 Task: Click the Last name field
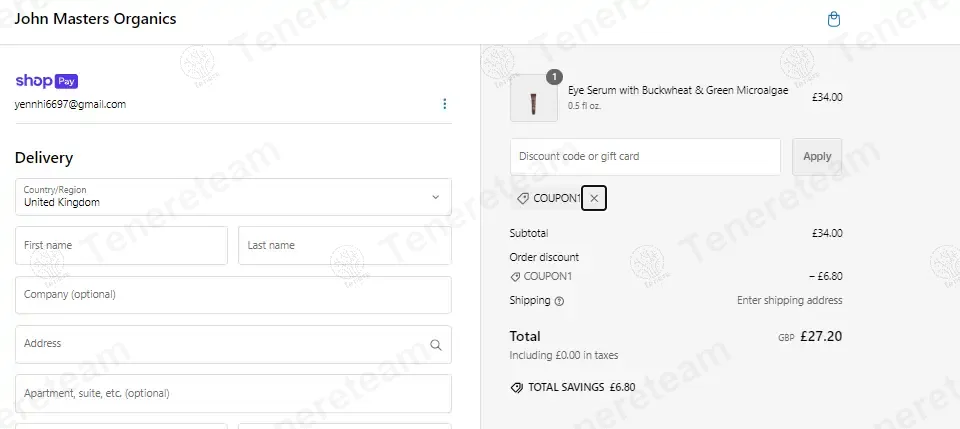click(x=345, y=245)
